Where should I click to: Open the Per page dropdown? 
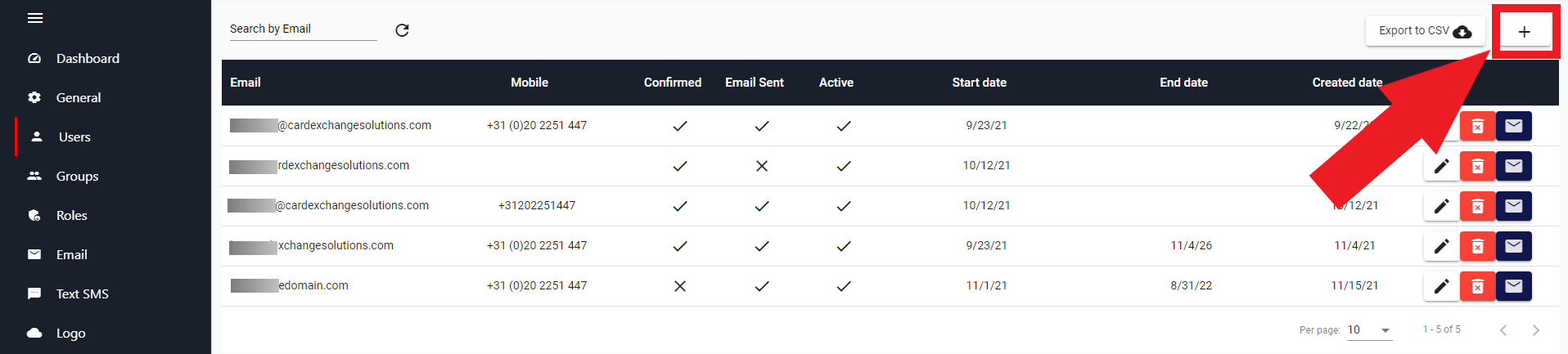coord(1369,330)
